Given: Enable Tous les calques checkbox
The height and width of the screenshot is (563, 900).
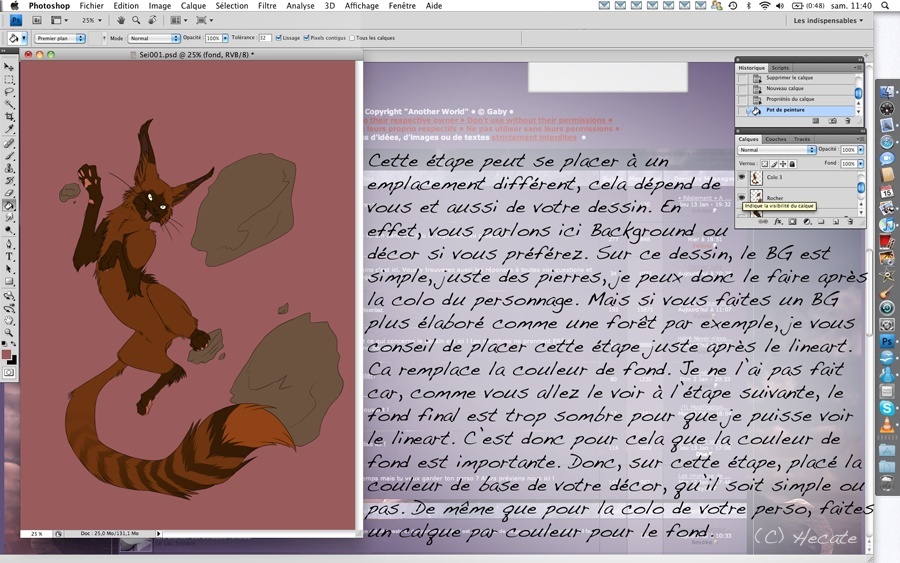Looking at the screenshot, I should click(352, 38).
